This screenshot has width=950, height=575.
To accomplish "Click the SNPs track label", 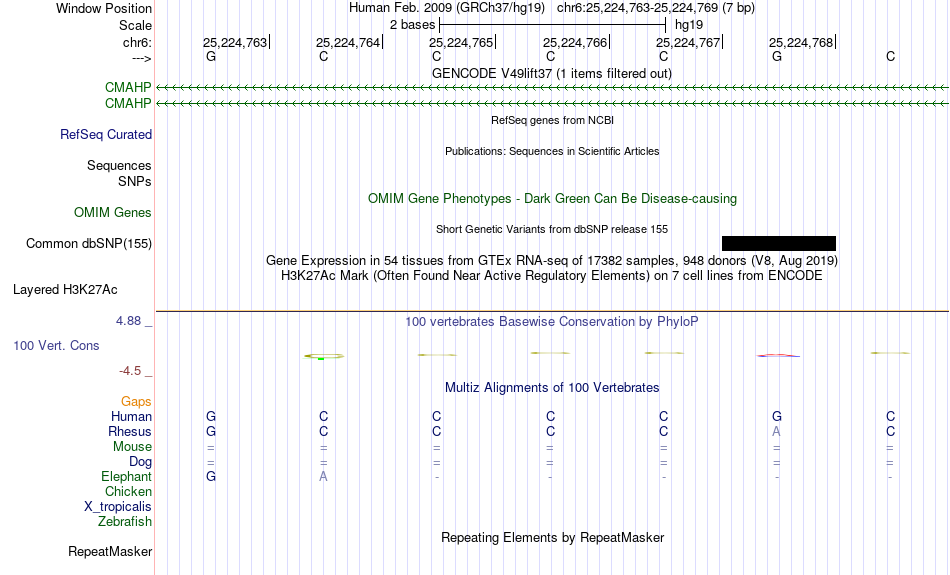I will [135, 181].
